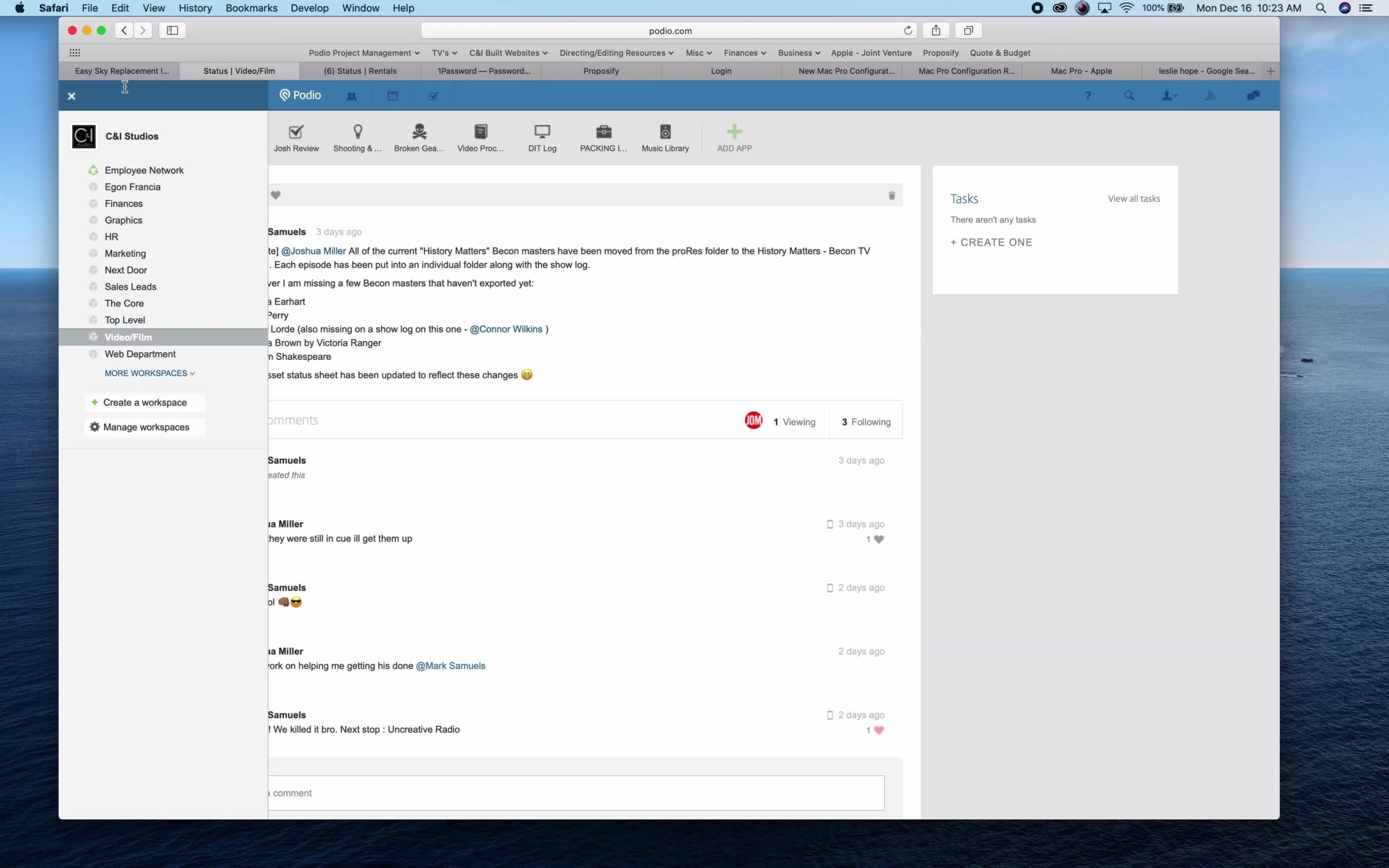Open macOS Spotlight search icon
1389x868 pixels.
tap(1320, 8)
